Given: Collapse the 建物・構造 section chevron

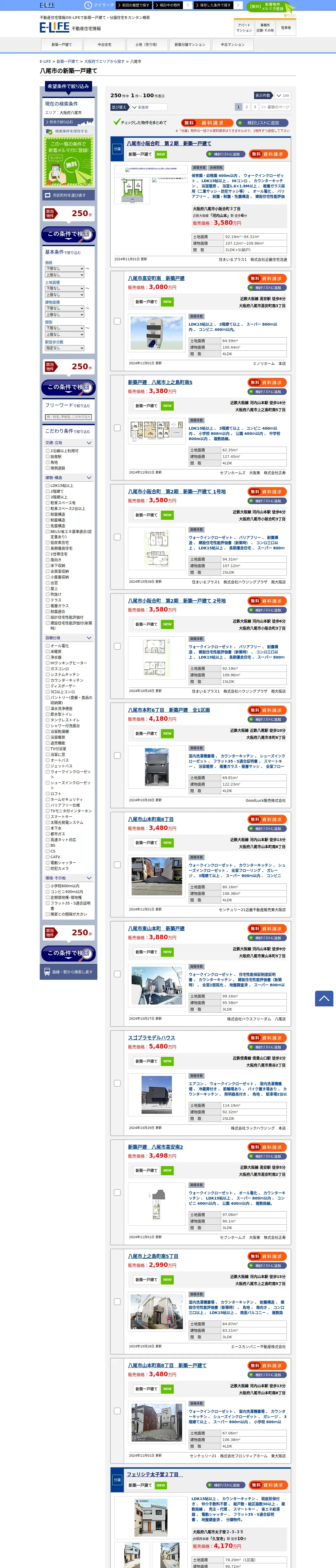Looking at the screenshot, I should point(89,478).
